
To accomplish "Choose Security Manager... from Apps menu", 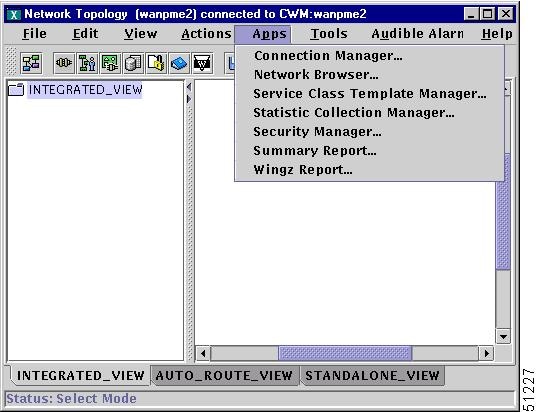I will 369,132.
